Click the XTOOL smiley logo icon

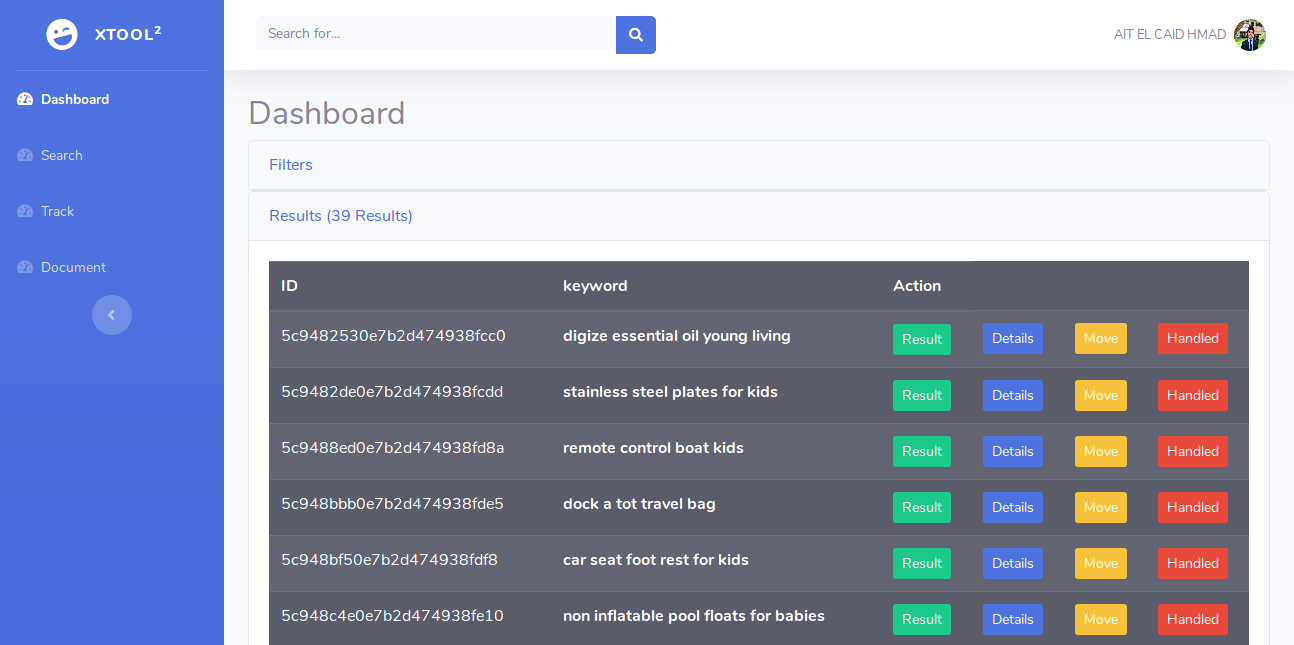point(62,34)
